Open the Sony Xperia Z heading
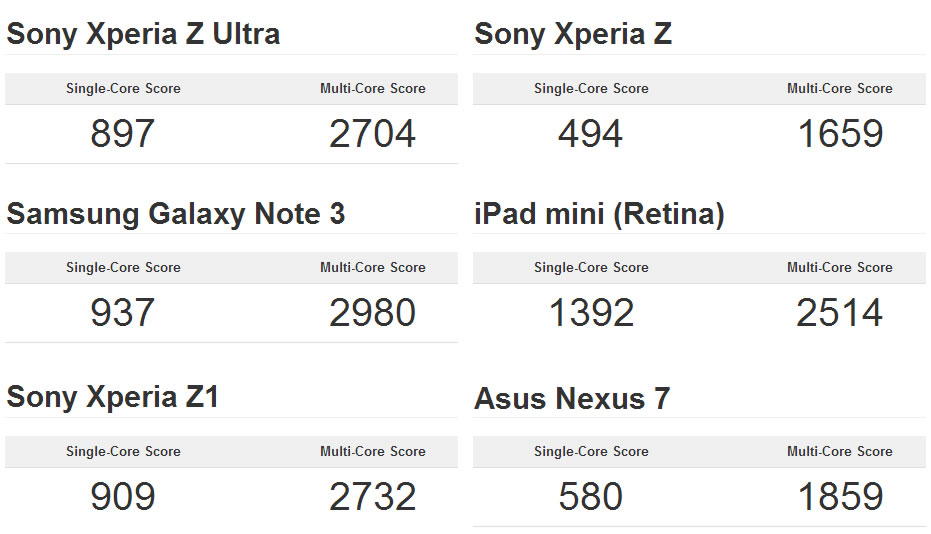 coord(573,34)
